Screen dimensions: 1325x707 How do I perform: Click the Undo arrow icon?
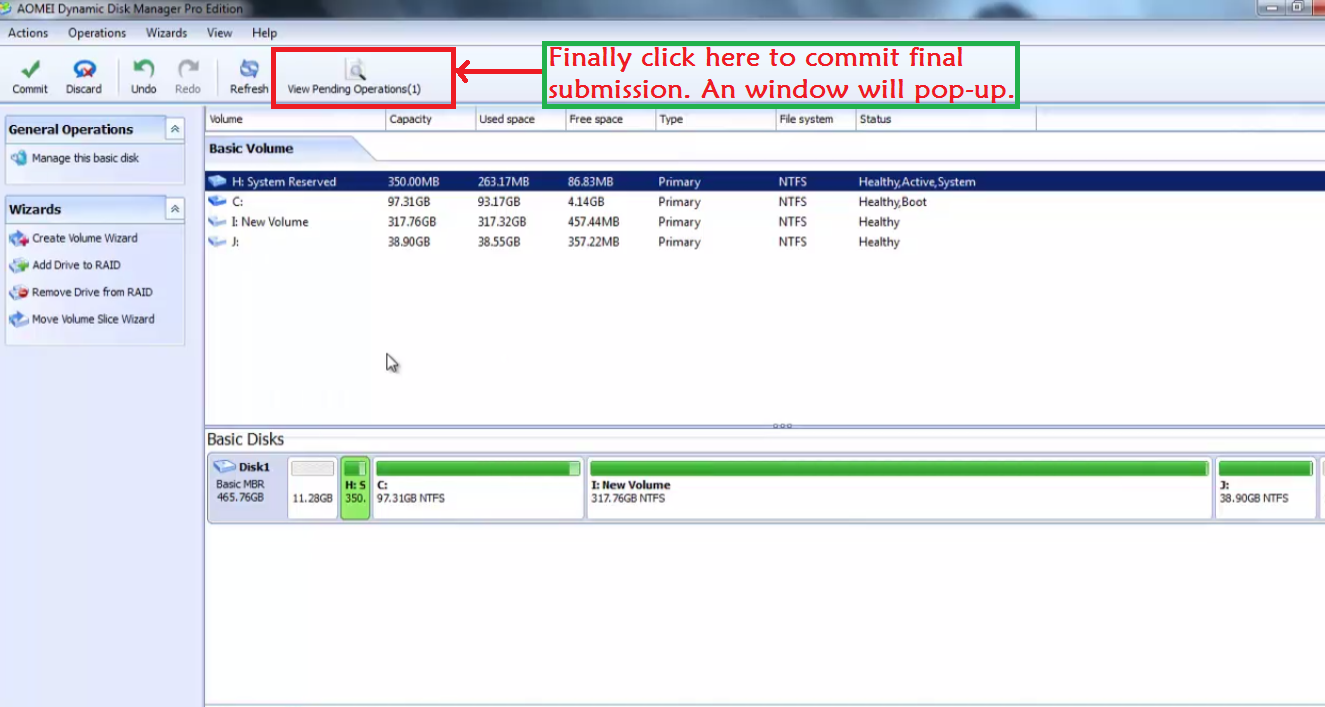pos(144,69)
